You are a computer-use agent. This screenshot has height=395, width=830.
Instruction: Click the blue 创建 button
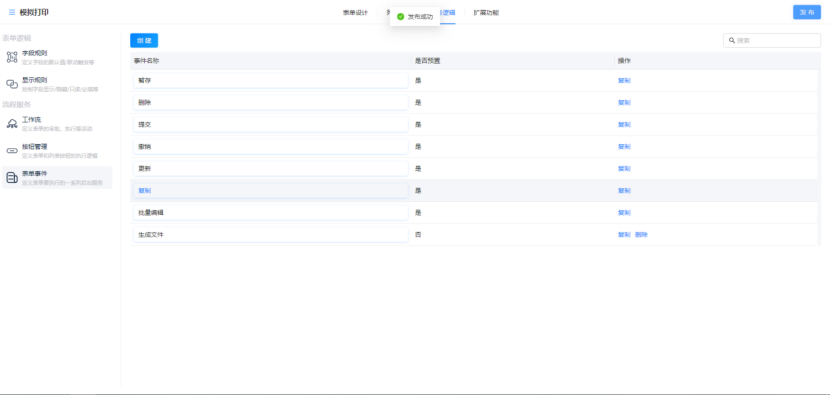click(144, 40)
